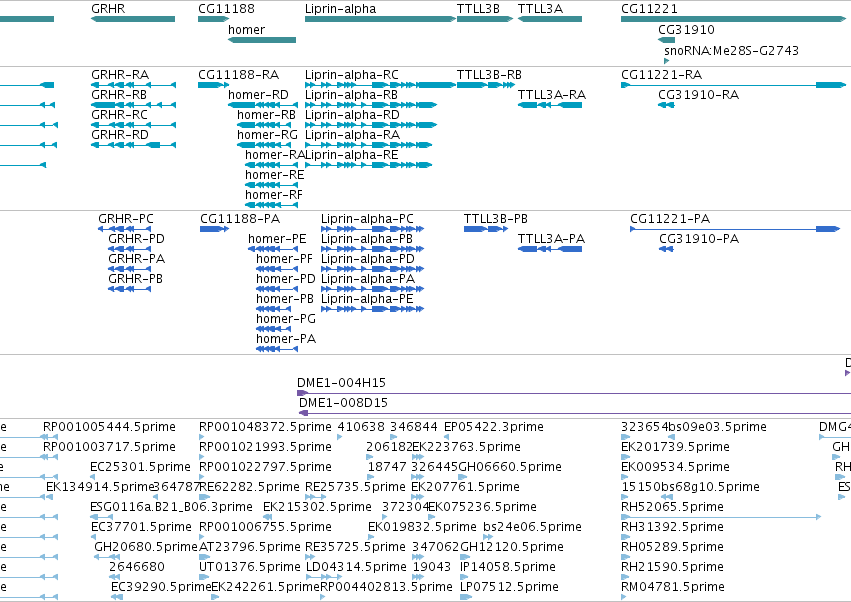Select transcript Liprin-alpha-RC

[380, 85]
